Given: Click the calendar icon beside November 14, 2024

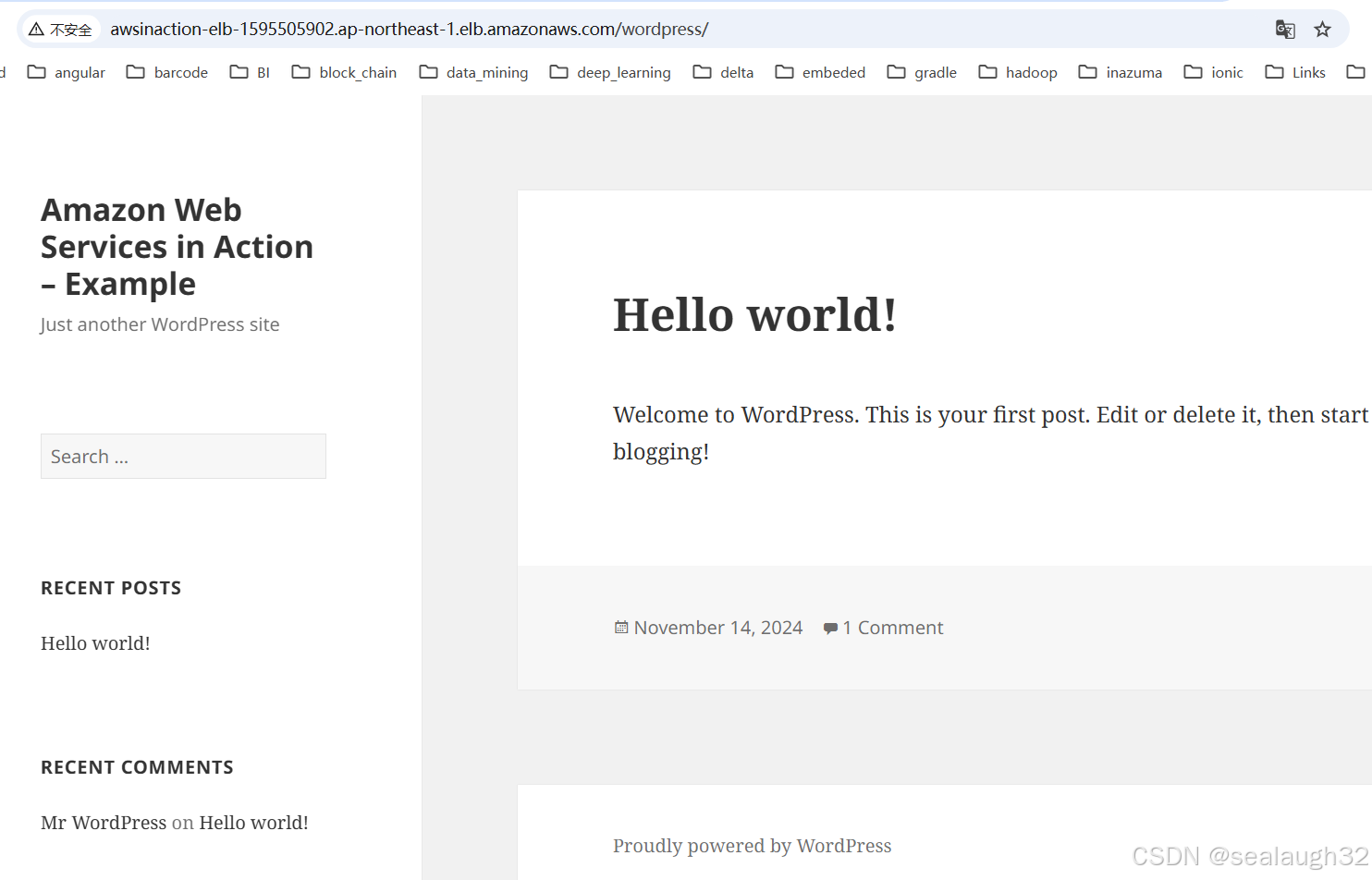Looking at the screenshot, I should [621, 628].
